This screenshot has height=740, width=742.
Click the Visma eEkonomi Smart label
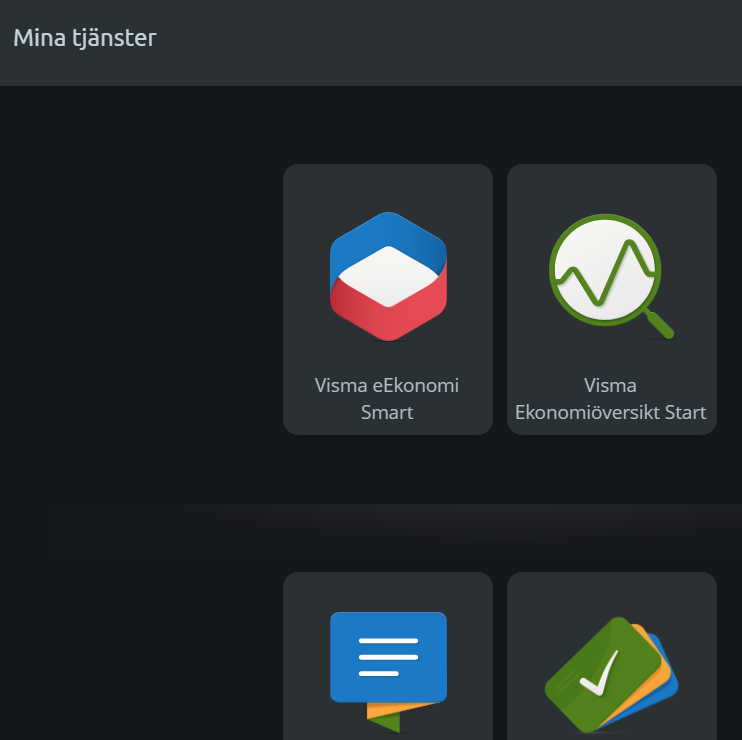(x=387, y=398)
